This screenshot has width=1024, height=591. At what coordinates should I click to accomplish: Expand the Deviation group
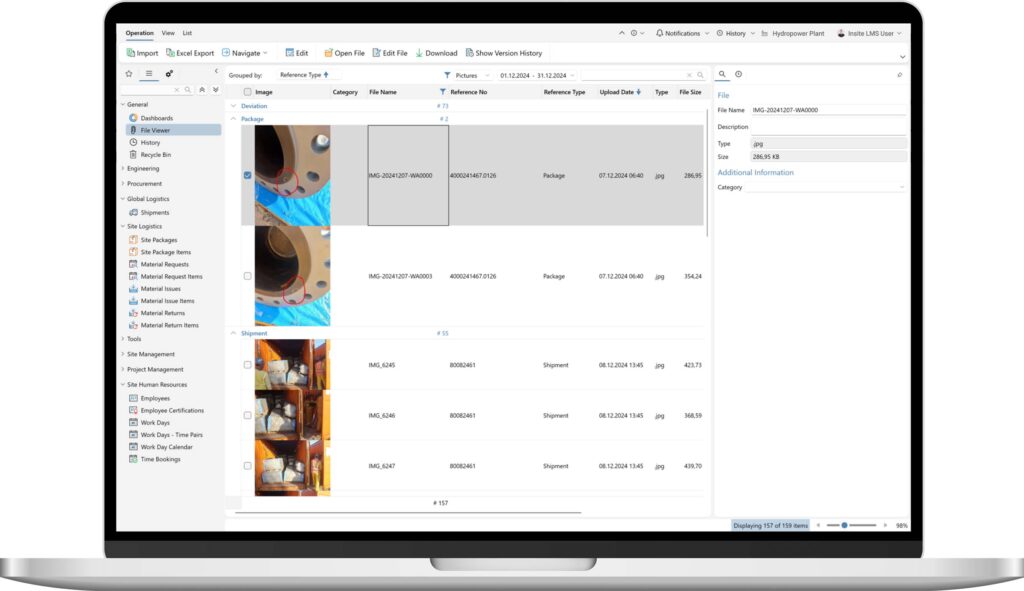pos(233,106)
